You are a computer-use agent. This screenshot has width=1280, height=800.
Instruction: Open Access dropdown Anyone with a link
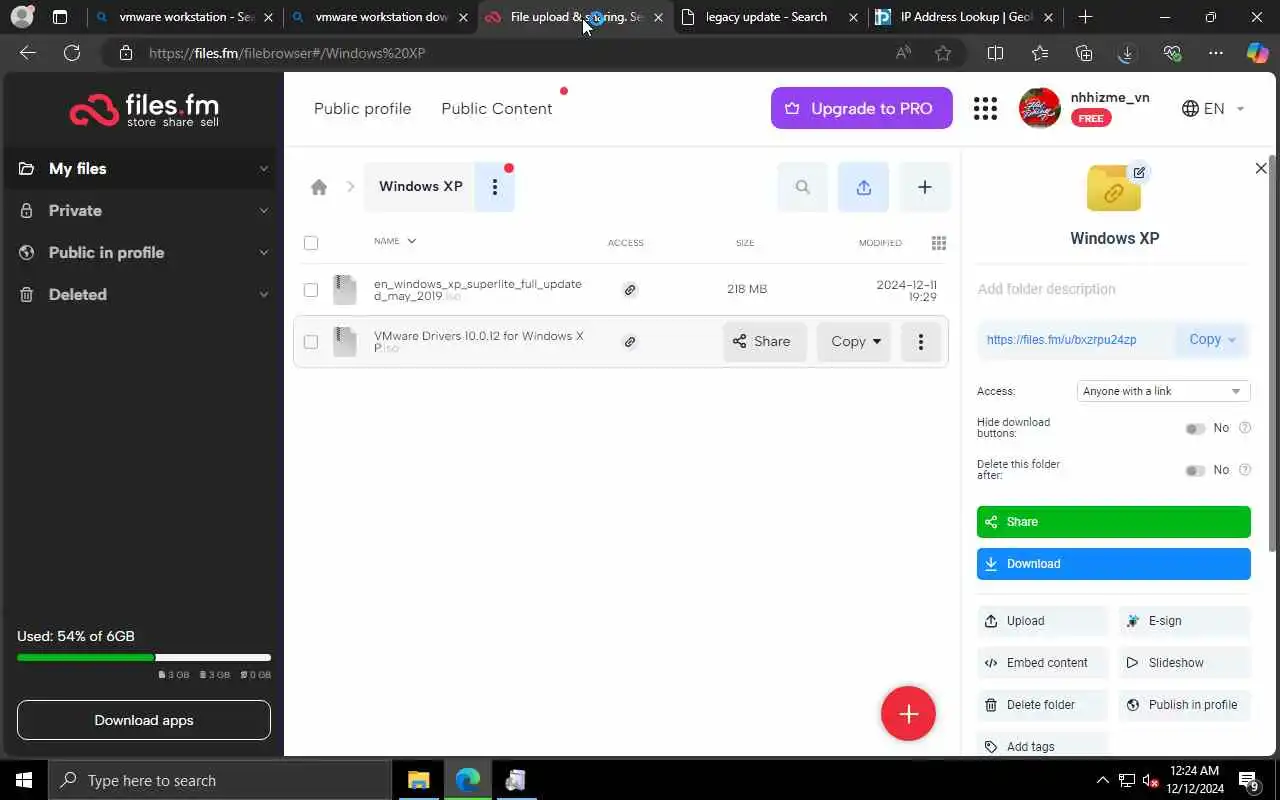pos(1163,392)
